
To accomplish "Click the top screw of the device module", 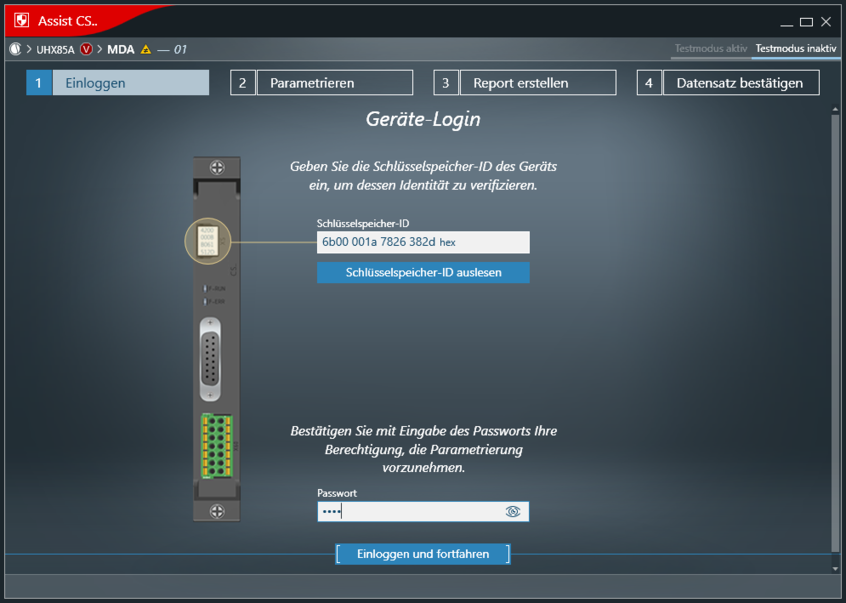I will point(217,168).
